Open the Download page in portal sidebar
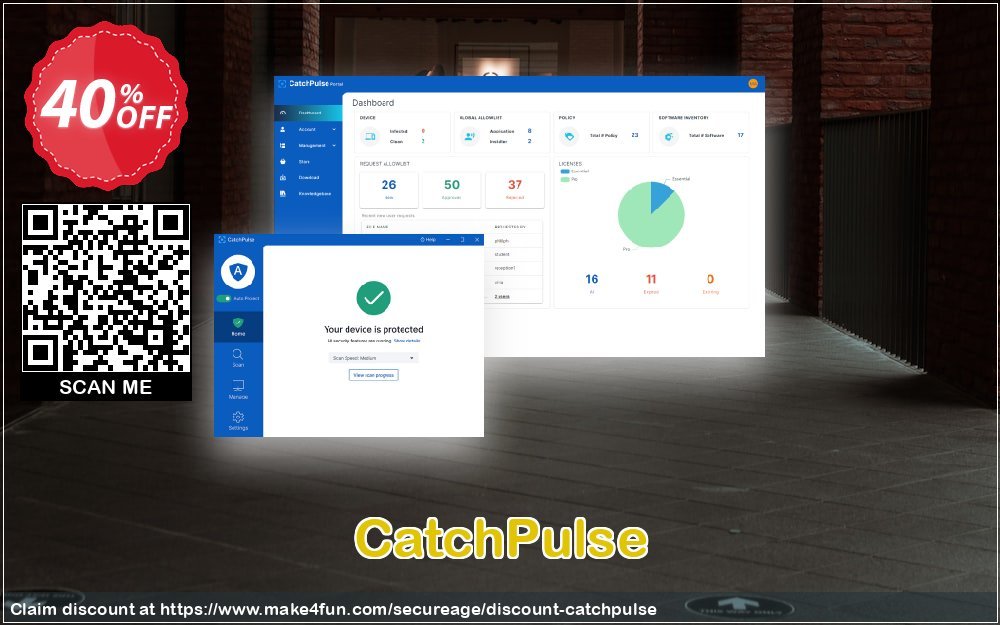This screenshot has height=625, width=1000. pos(309,177)
